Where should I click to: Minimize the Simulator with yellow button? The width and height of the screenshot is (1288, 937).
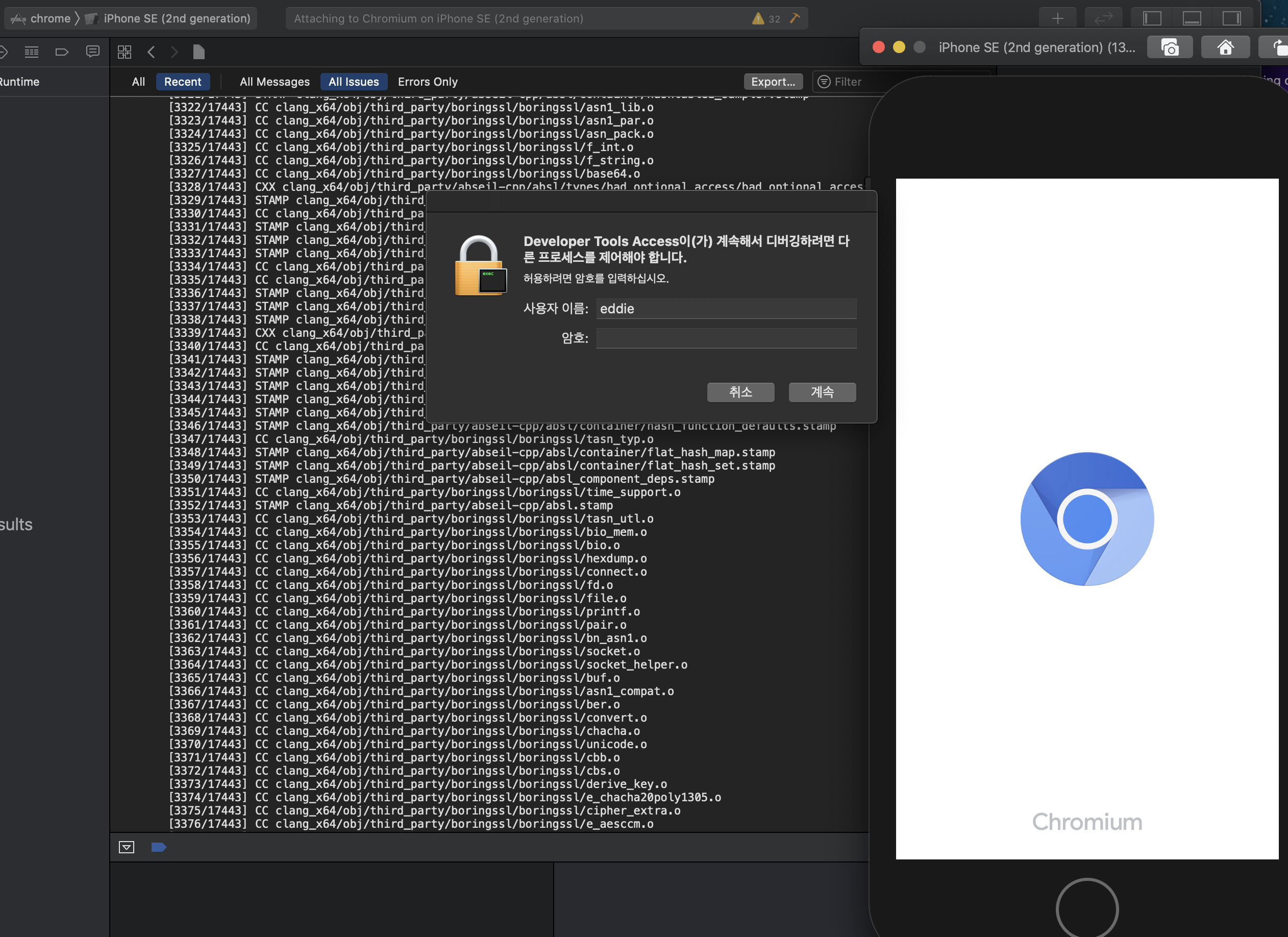899,47
